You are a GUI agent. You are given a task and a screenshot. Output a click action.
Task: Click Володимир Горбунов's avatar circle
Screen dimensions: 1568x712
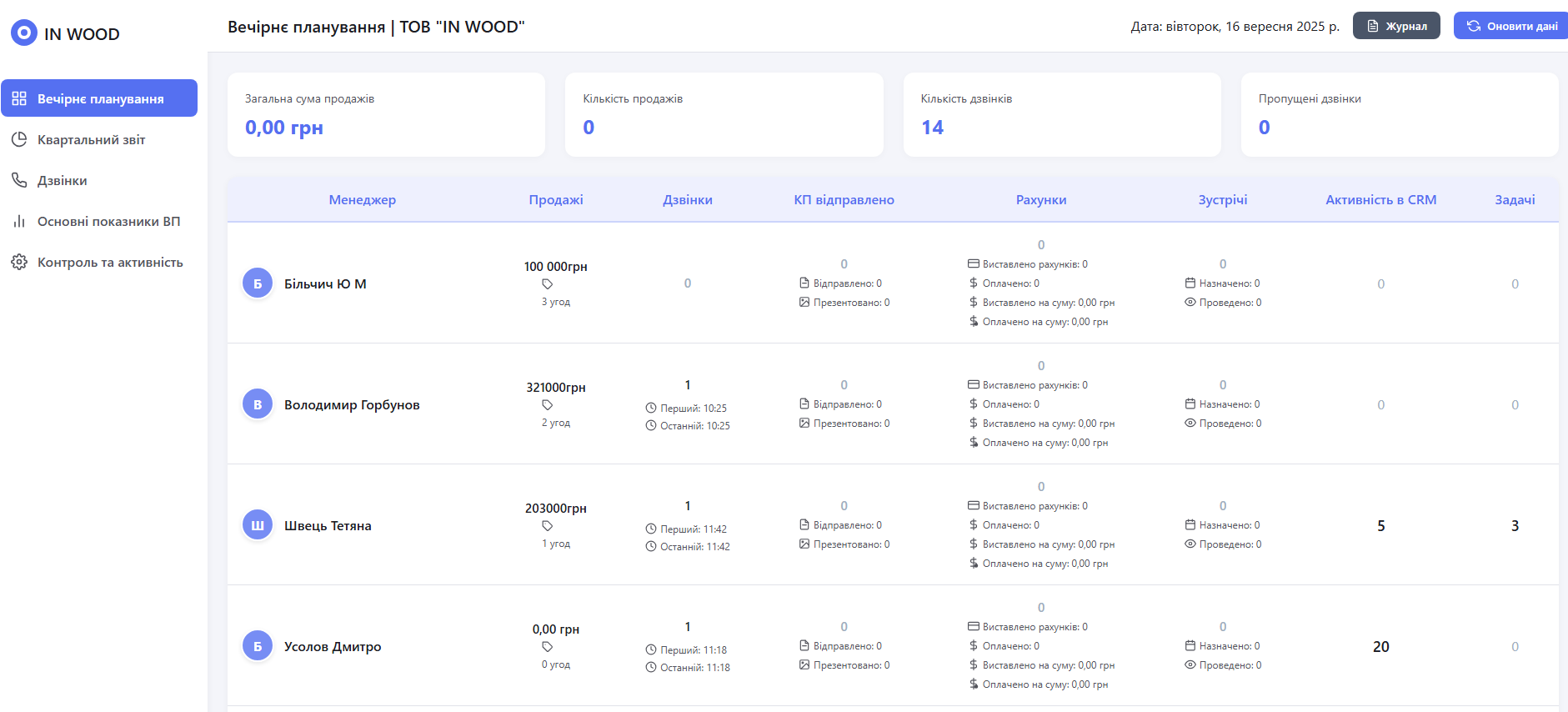point(258,404)
